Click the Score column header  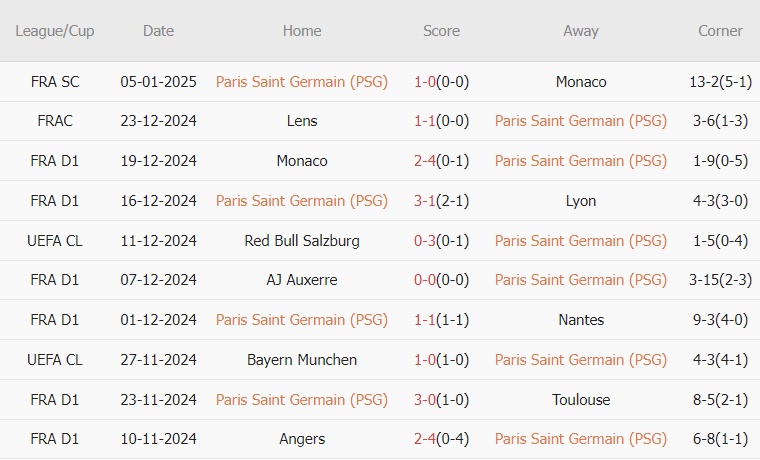pos(441,31)
